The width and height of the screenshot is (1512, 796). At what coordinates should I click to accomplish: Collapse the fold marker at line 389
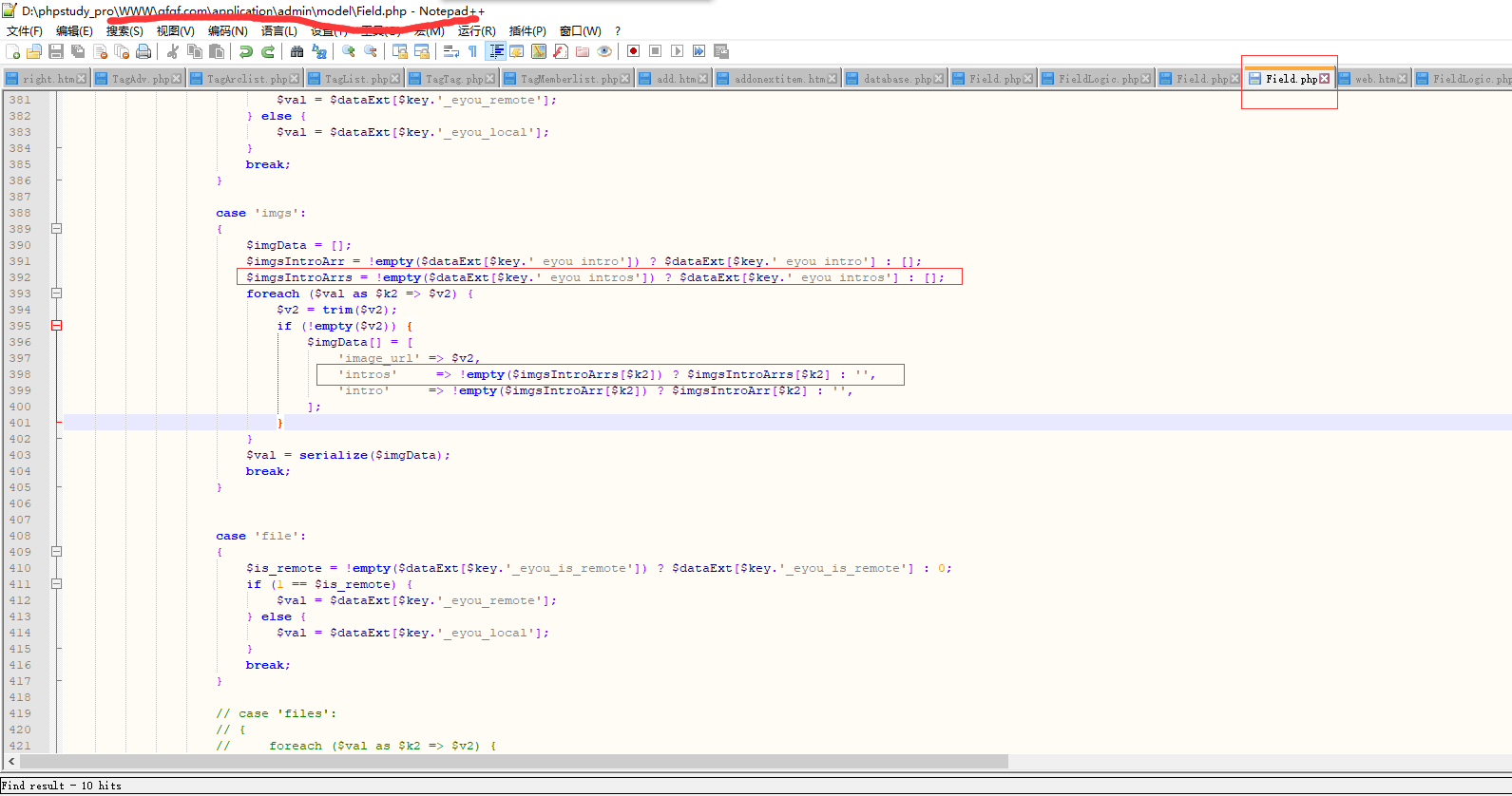[56, 229]
